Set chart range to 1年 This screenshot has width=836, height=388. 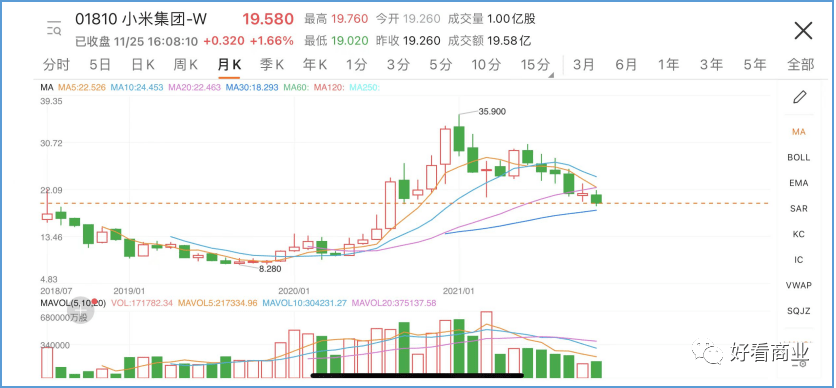(x=669, y=65)
